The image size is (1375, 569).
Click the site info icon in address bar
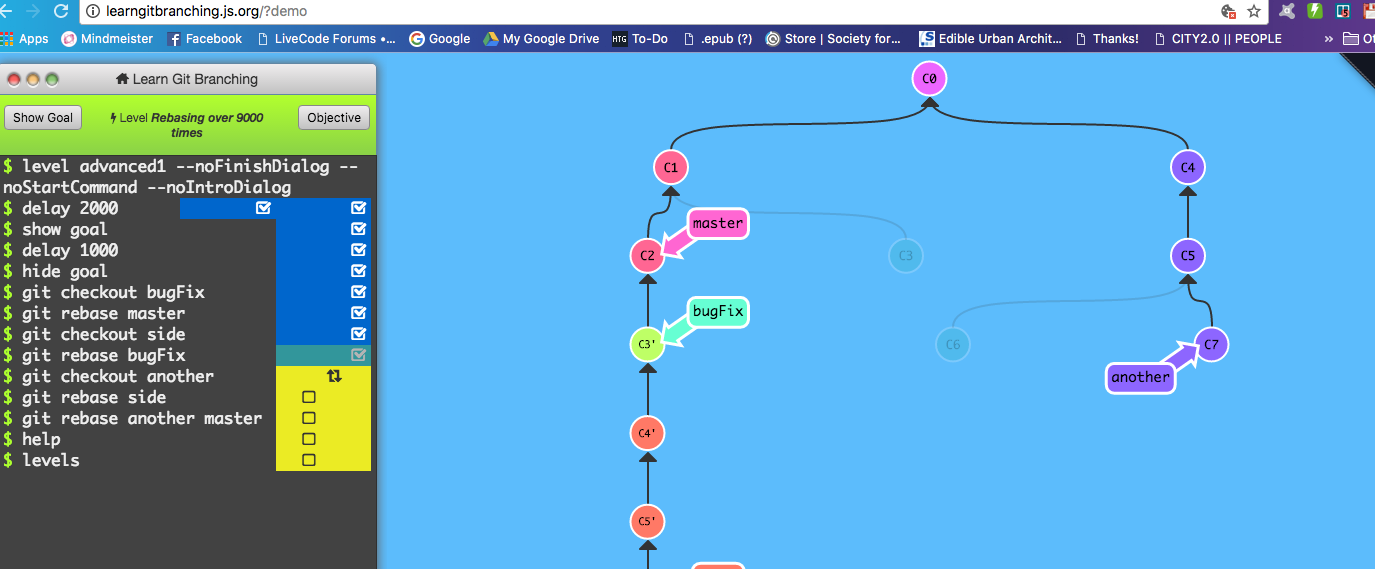click(x=93, y=12)
